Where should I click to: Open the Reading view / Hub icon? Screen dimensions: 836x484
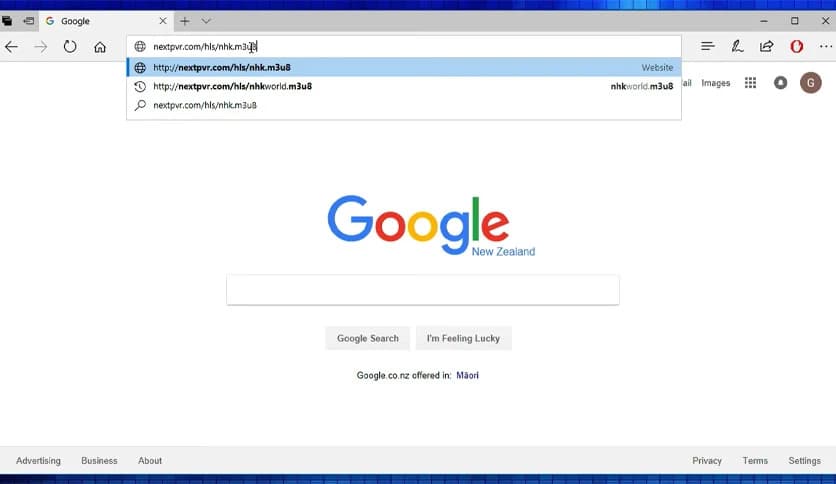(x=708, y=46)
